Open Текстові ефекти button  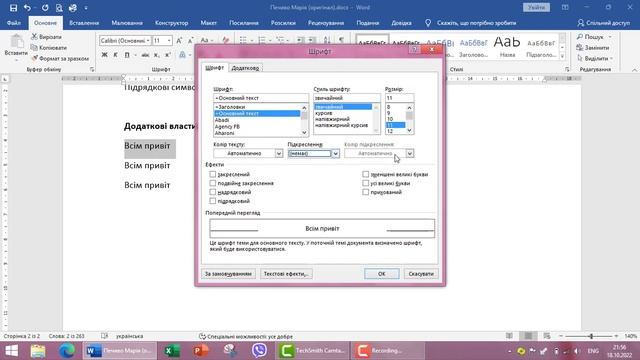(x=286, y=273)
